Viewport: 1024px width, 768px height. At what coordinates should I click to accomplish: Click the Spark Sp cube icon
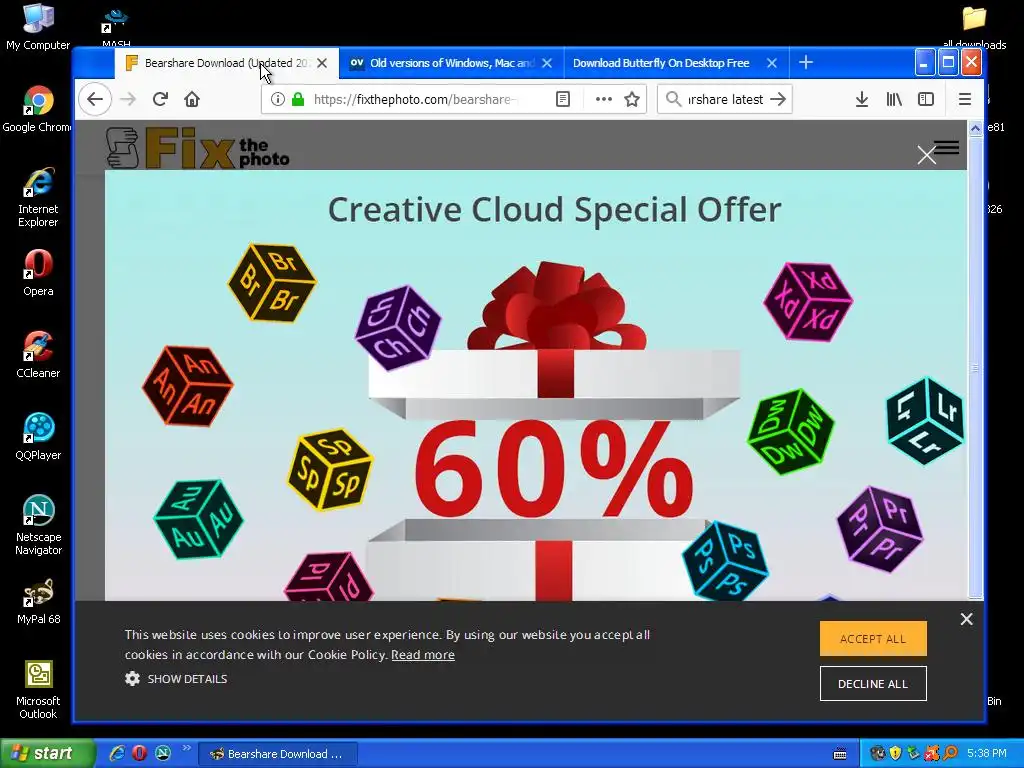coord(330,468)
